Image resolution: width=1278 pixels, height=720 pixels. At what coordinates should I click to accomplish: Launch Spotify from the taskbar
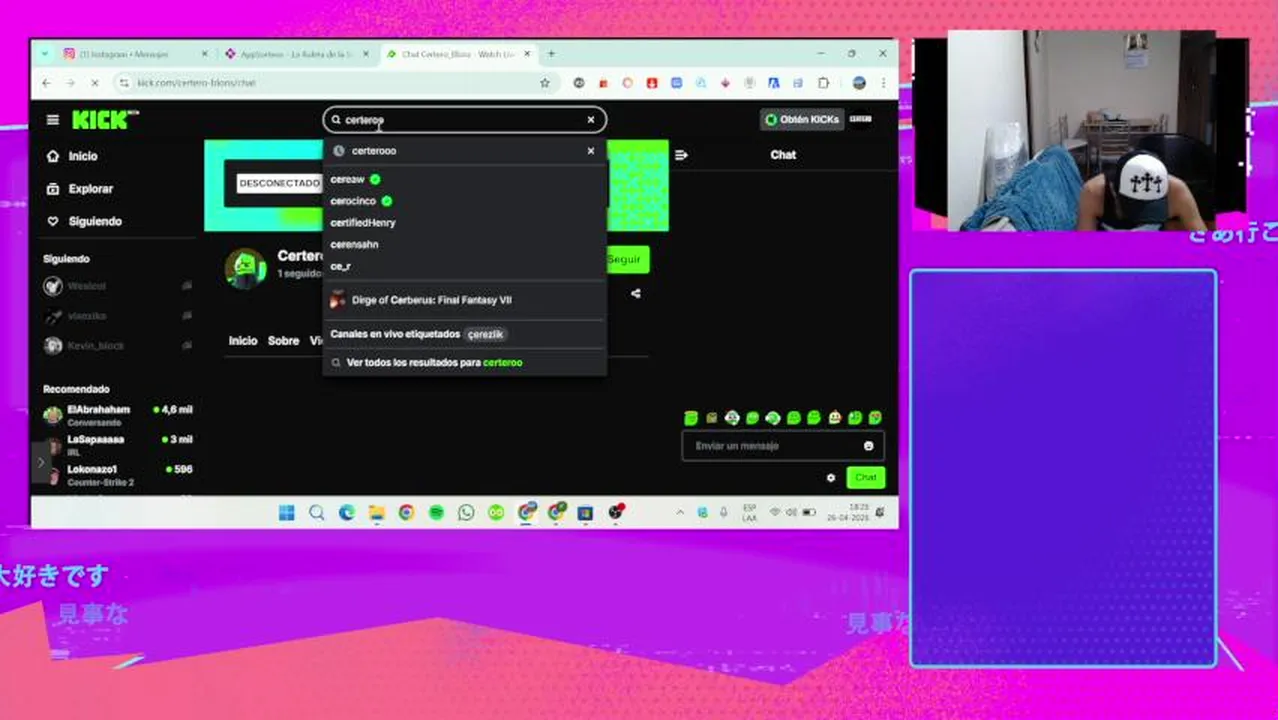tap(436, 513)
